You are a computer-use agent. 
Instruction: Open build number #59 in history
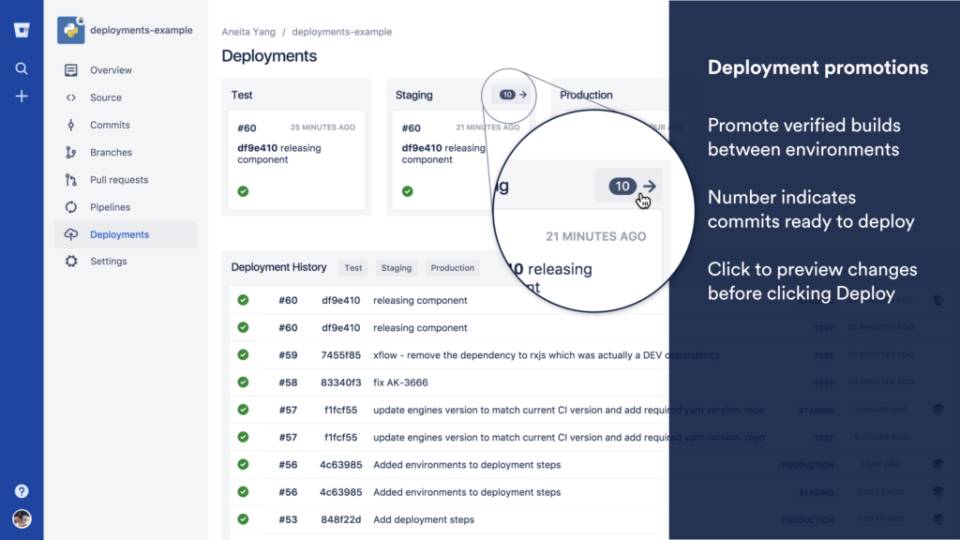(x=288, y=354)
